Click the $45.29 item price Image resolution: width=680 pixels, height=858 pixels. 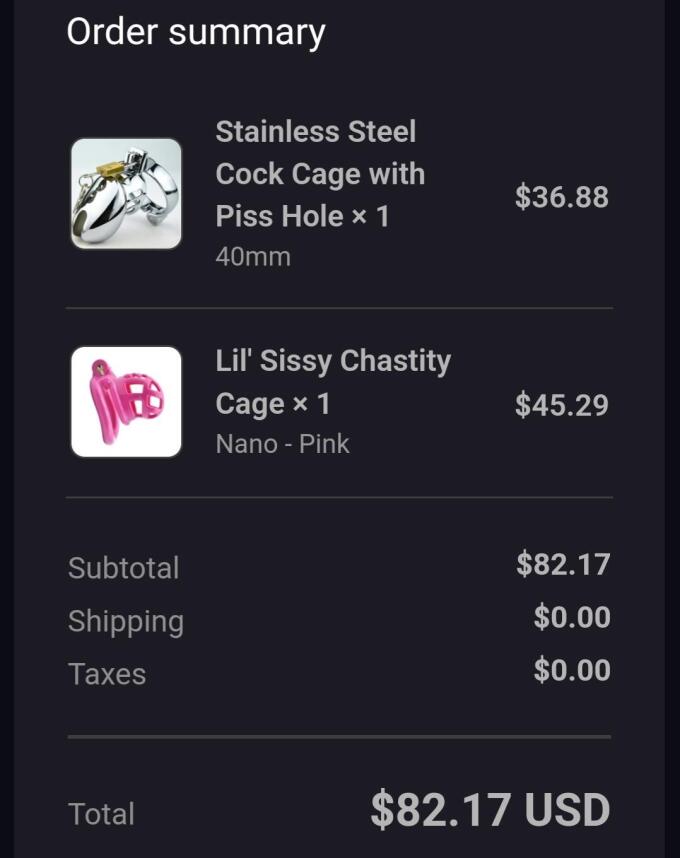click(561, 405)
